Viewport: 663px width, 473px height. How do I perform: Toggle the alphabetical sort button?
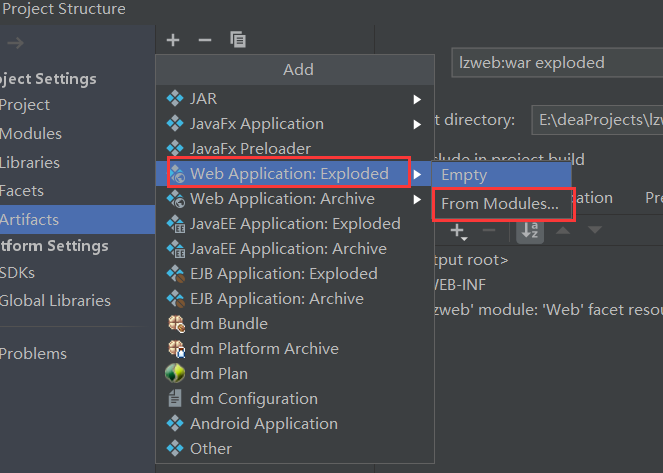530,230
